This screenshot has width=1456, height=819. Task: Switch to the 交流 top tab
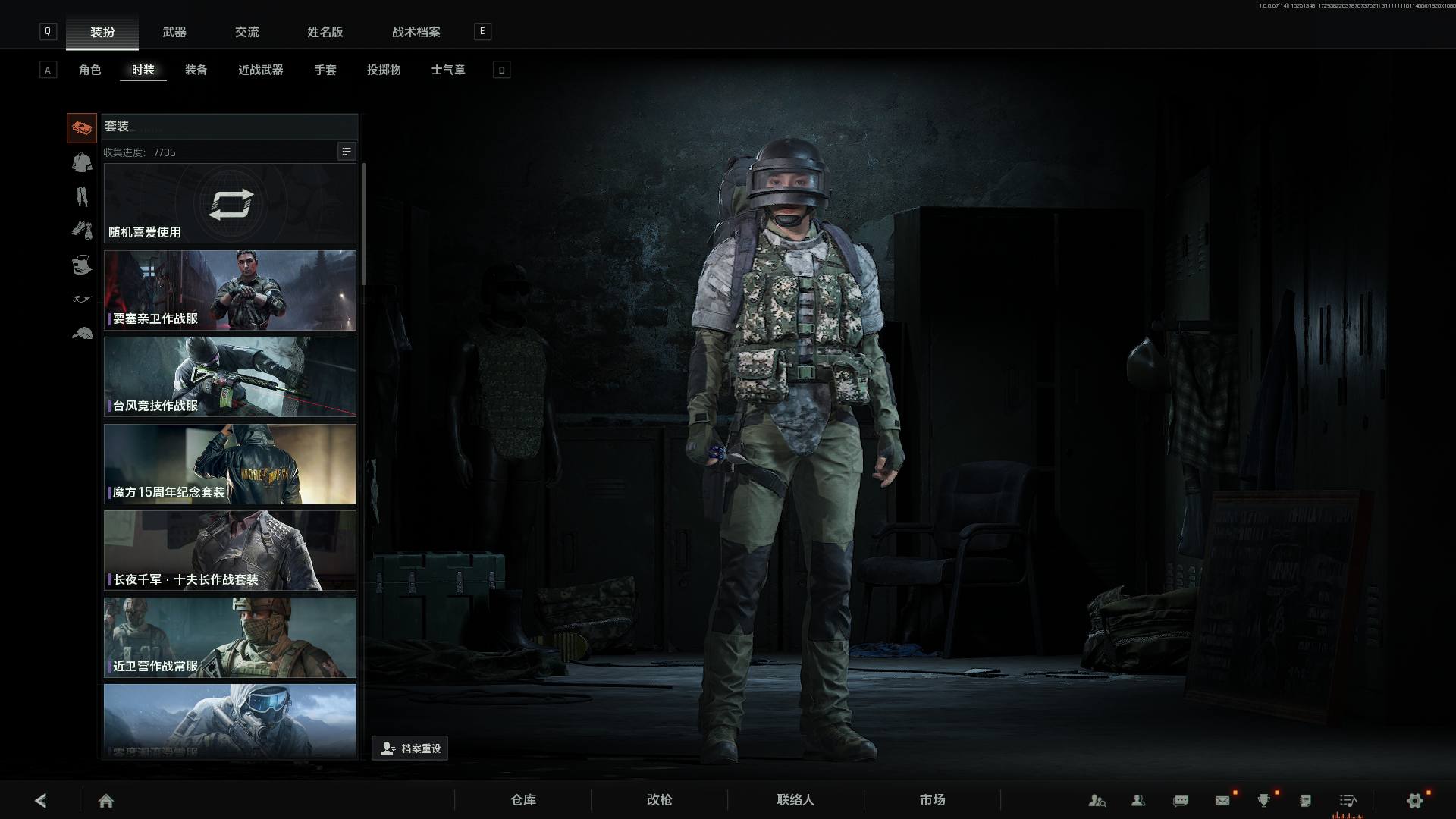(247, 32)
